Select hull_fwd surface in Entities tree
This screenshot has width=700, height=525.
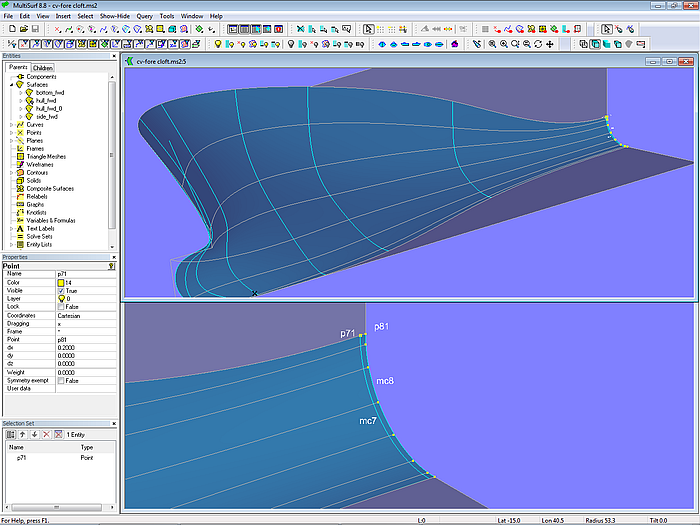point(48,100)
